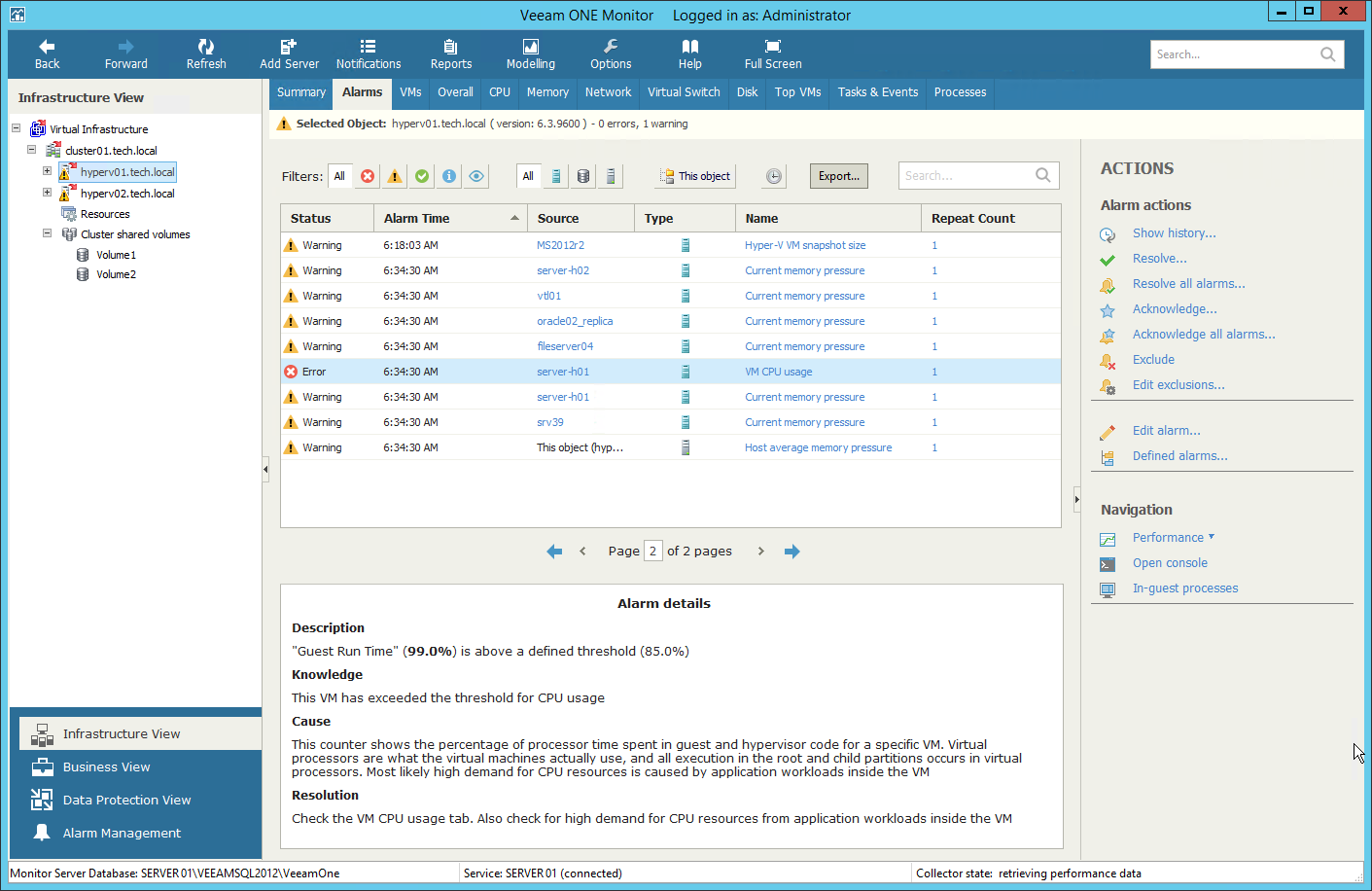The width and height of the screenshot is (1372, 891).
Task: Filter alarms by error status icon
Action: tap(368, 176)
